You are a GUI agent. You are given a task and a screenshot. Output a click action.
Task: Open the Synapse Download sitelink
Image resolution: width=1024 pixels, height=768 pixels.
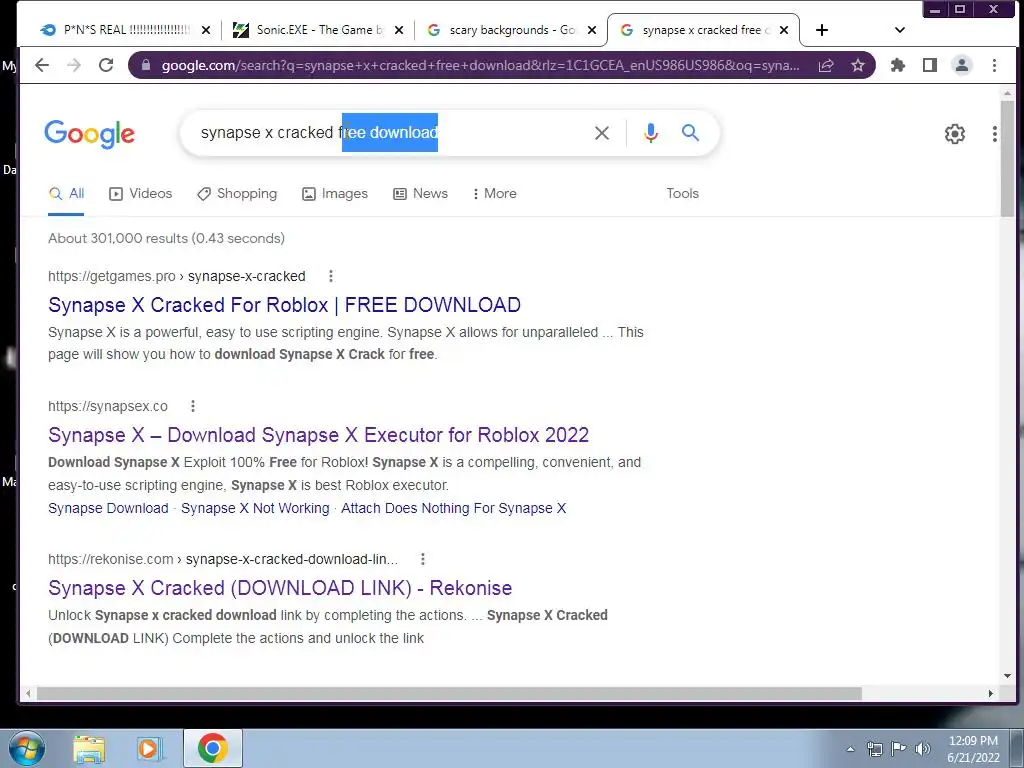click(x=108, y=508)
